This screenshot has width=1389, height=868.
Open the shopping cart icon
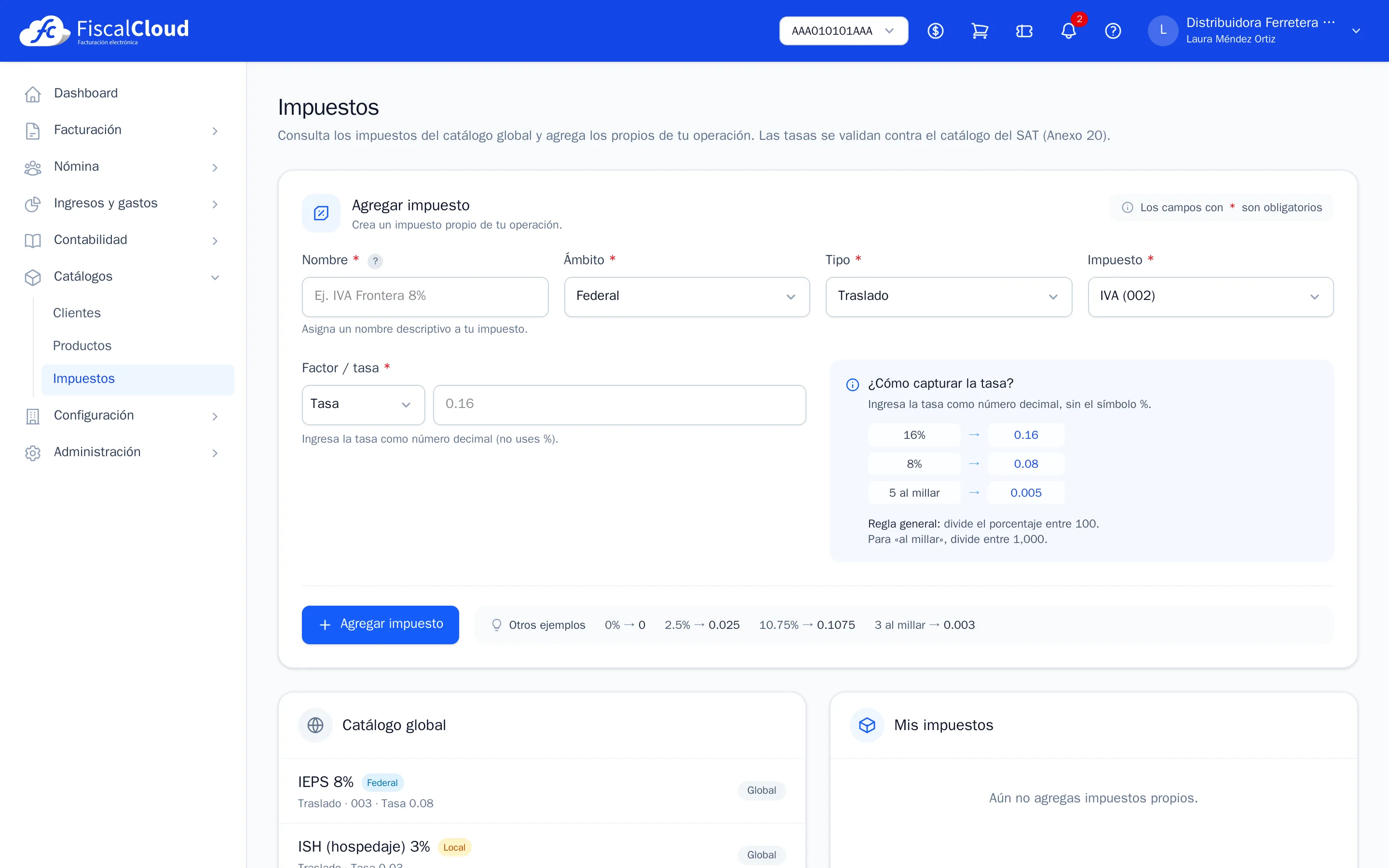click(x=980, y=31)
